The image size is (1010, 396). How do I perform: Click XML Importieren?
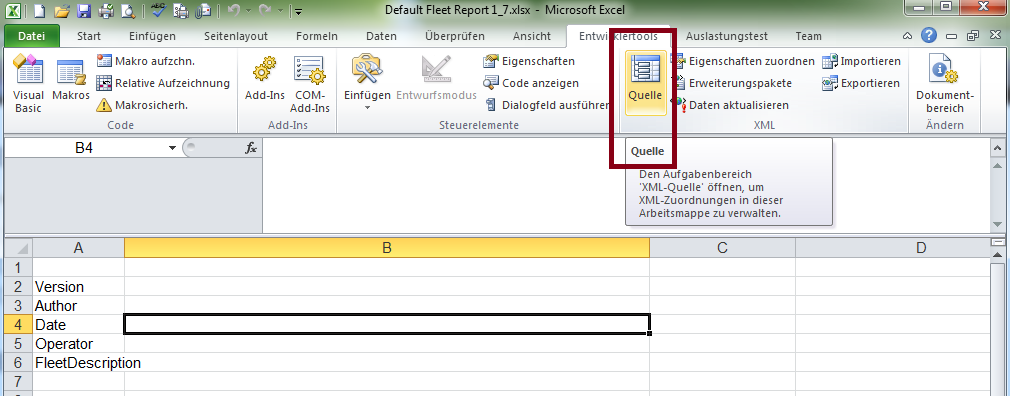pyautogui.click(x=861, y=61)
